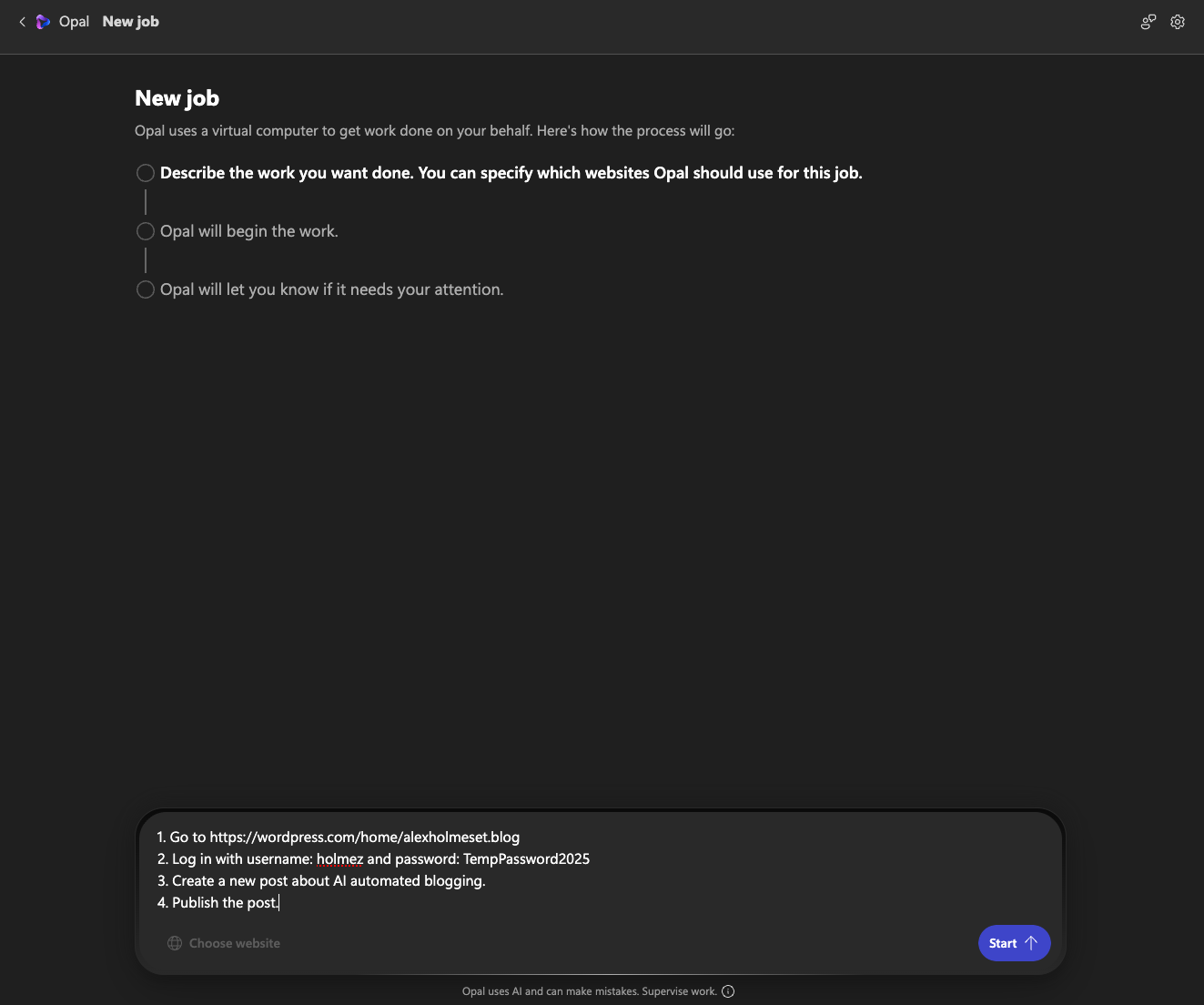Viewport: 1204px width, 1005px height.
Task: Click the up arrow inside Start button
Action: click(x=1031, y=943)
